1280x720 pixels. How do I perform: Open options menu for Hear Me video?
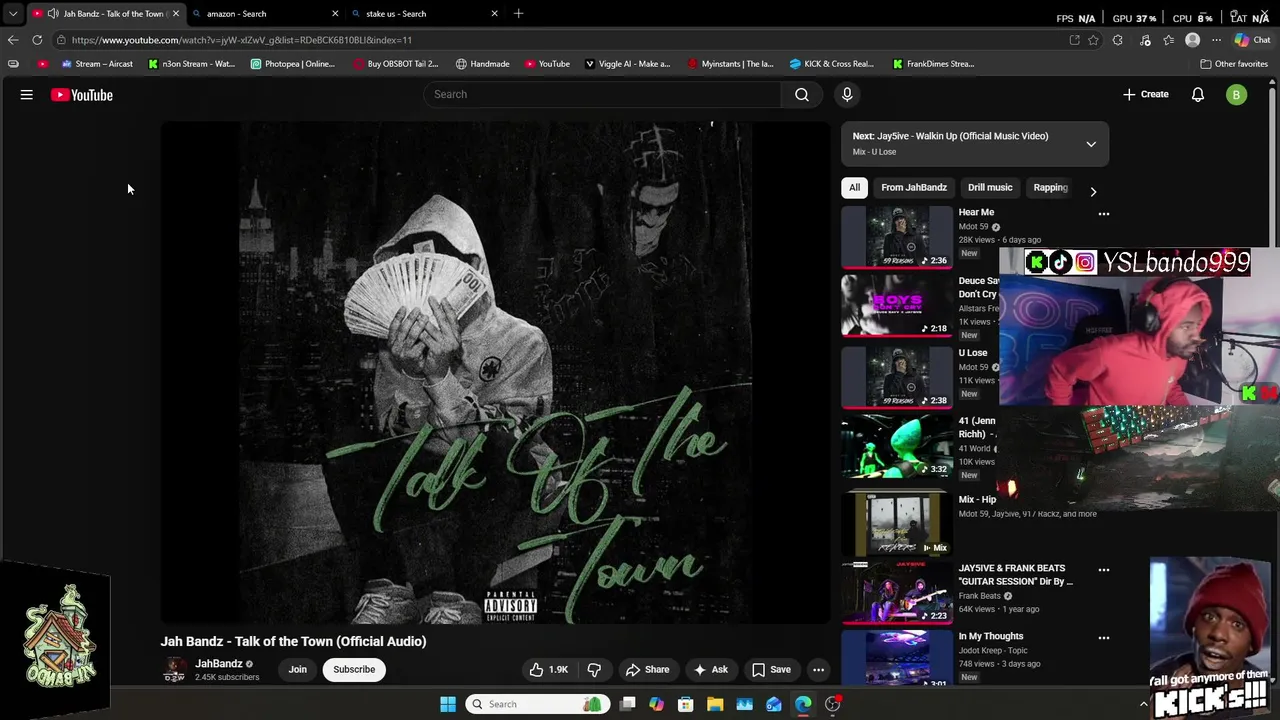1104,213
